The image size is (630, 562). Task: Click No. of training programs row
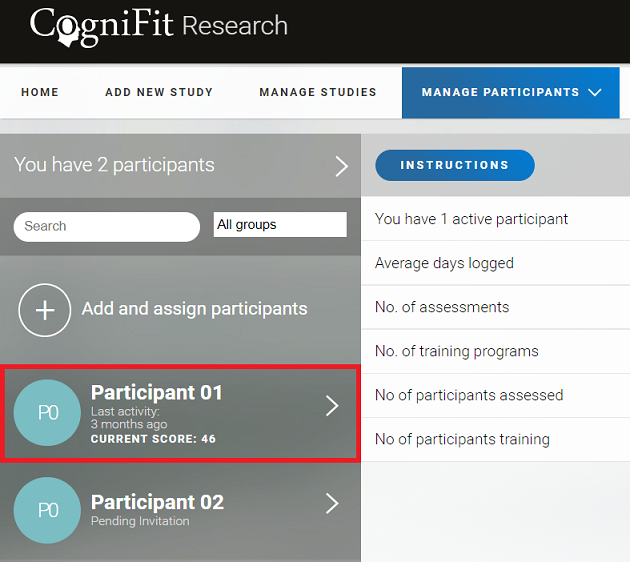(456, 351)
